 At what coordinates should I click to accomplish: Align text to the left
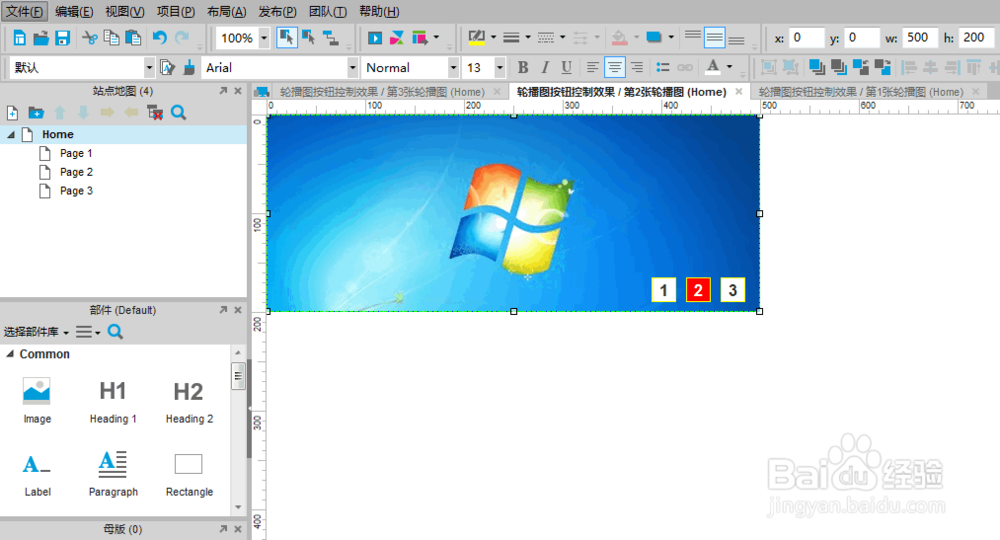[x=592, y=67]
